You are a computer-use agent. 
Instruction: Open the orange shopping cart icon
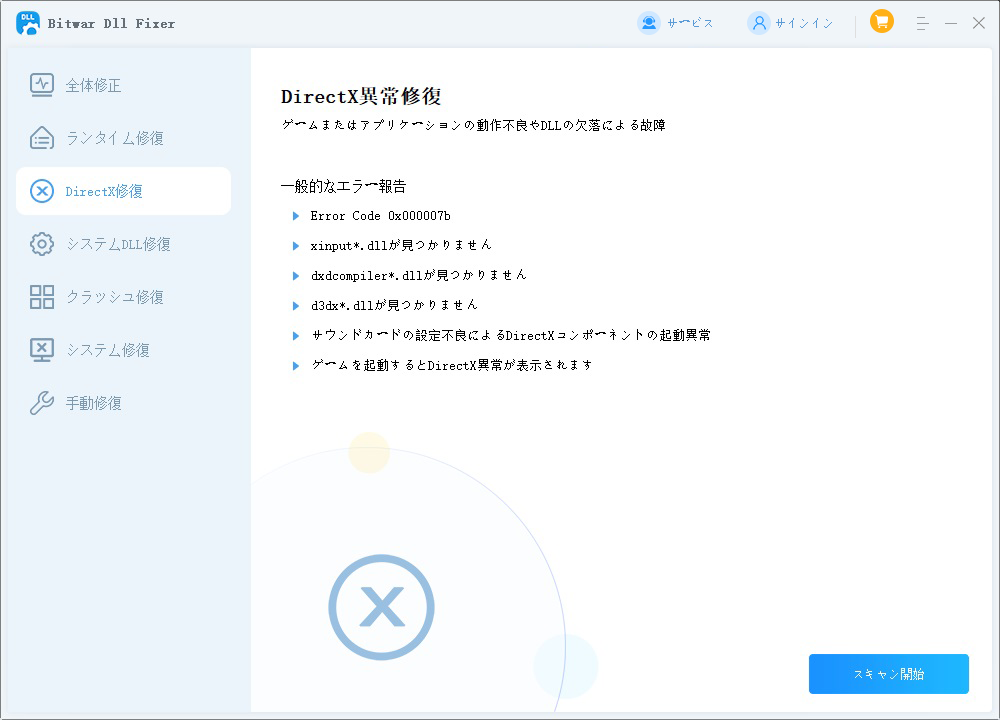tap(882, 22)
